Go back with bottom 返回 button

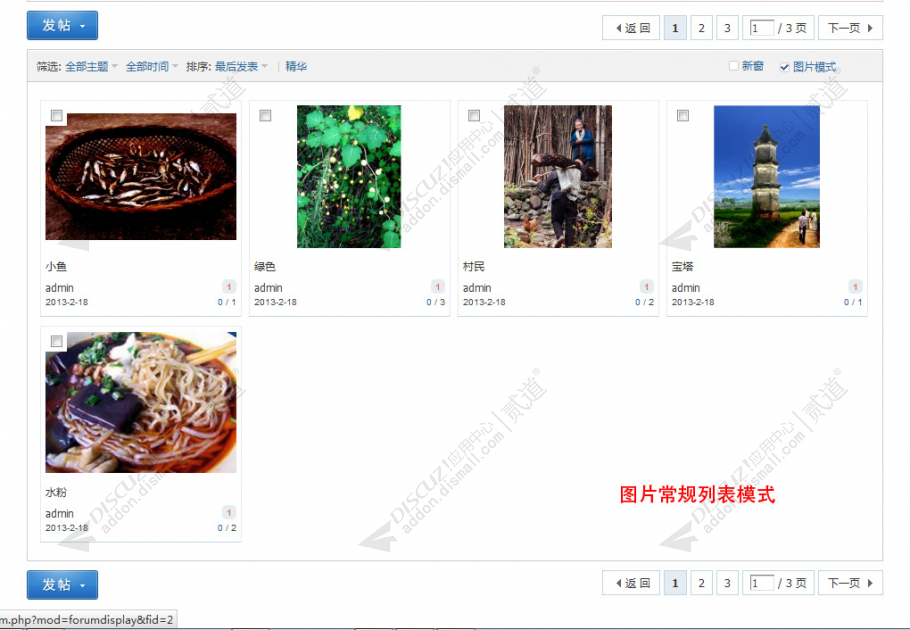point(631,583)
